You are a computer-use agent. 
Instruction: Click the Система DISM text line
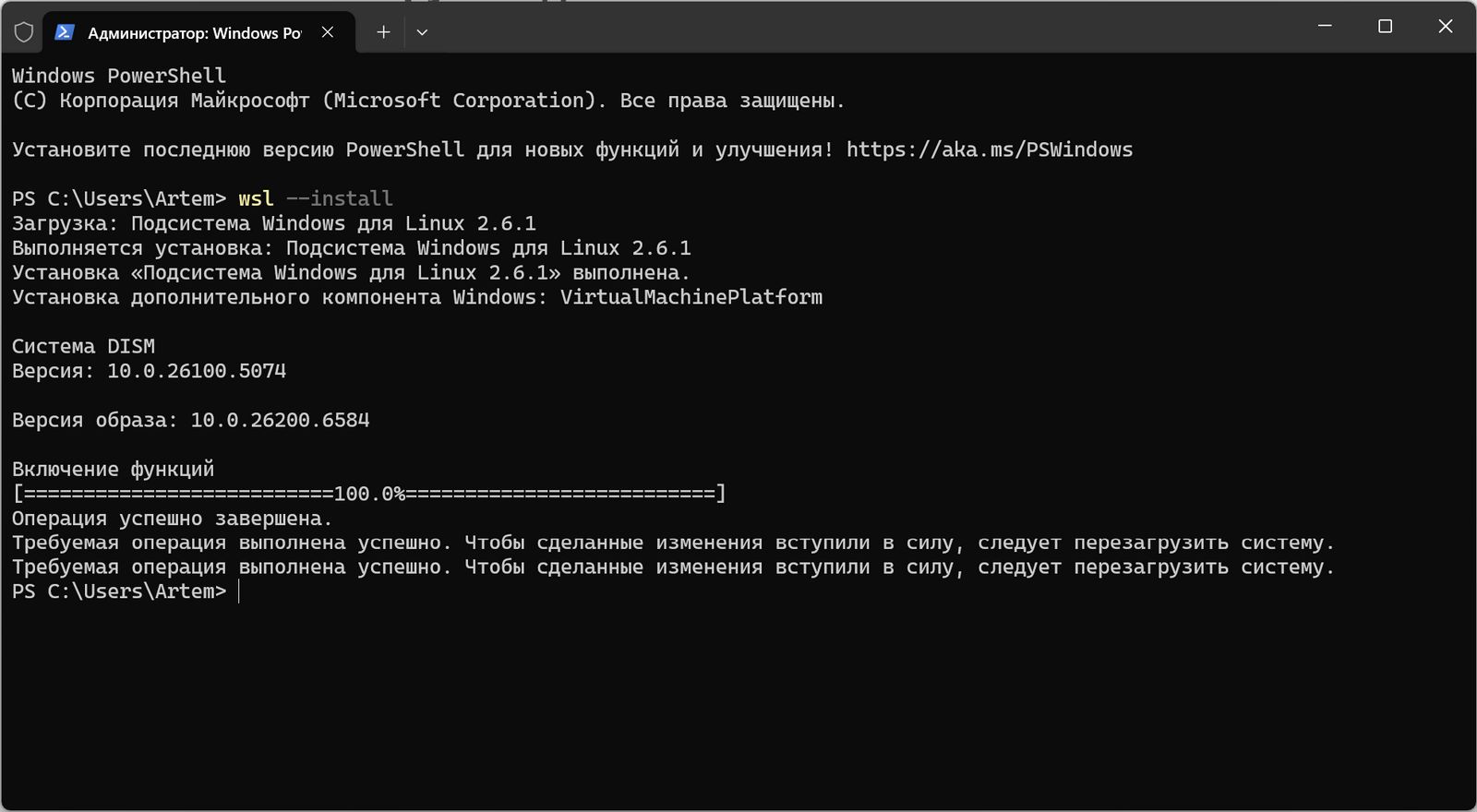click(83, 346)
